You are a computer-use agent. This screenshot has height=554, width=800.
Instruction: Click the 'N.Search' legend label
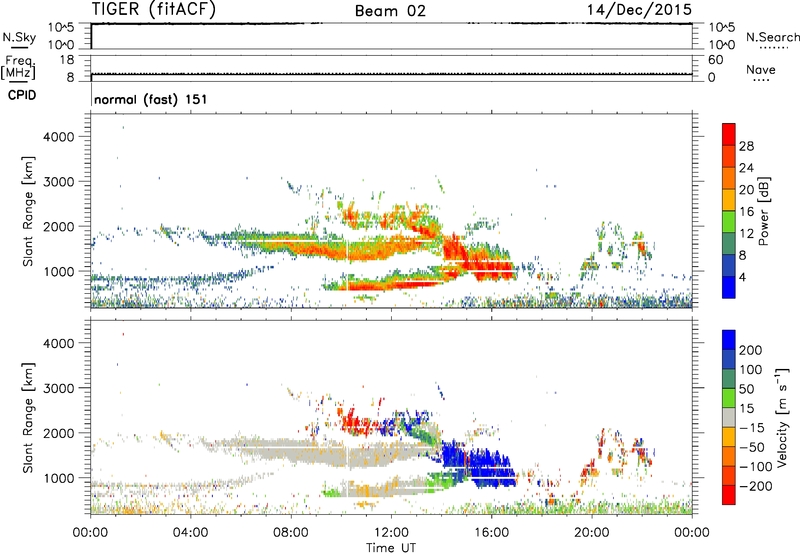point(773,37)
